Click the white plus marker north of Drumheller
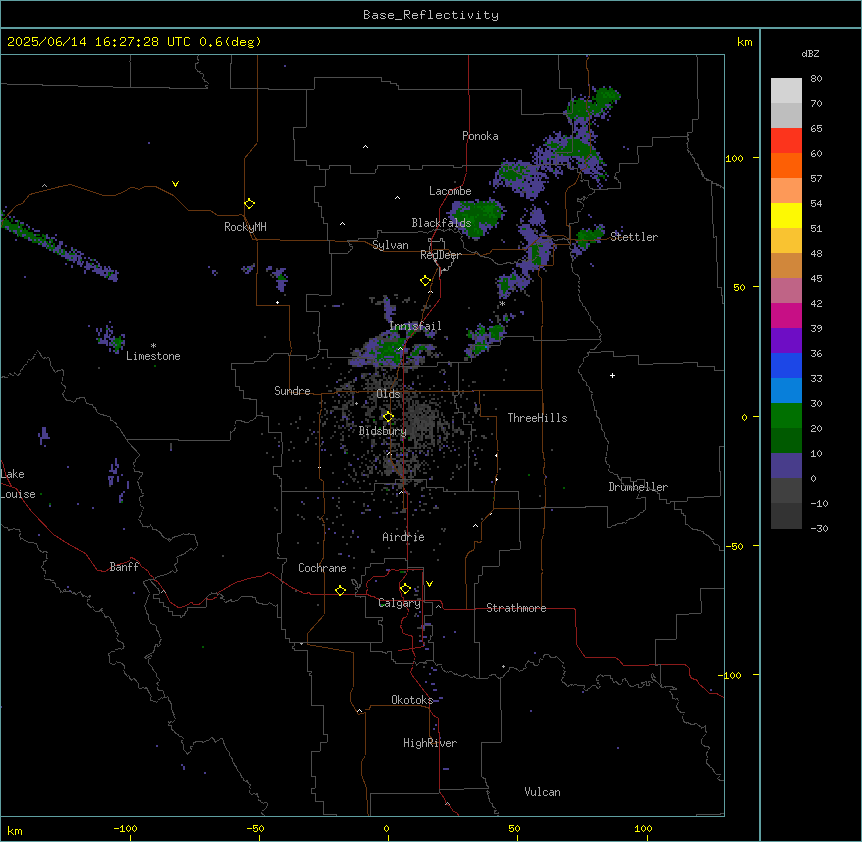The height and width of the screenshot is (842, 862). [x=612, y=375]
